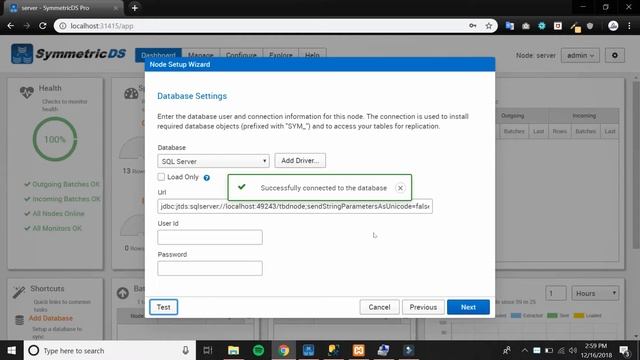Focus the JDBC Url field

(295, 206)
